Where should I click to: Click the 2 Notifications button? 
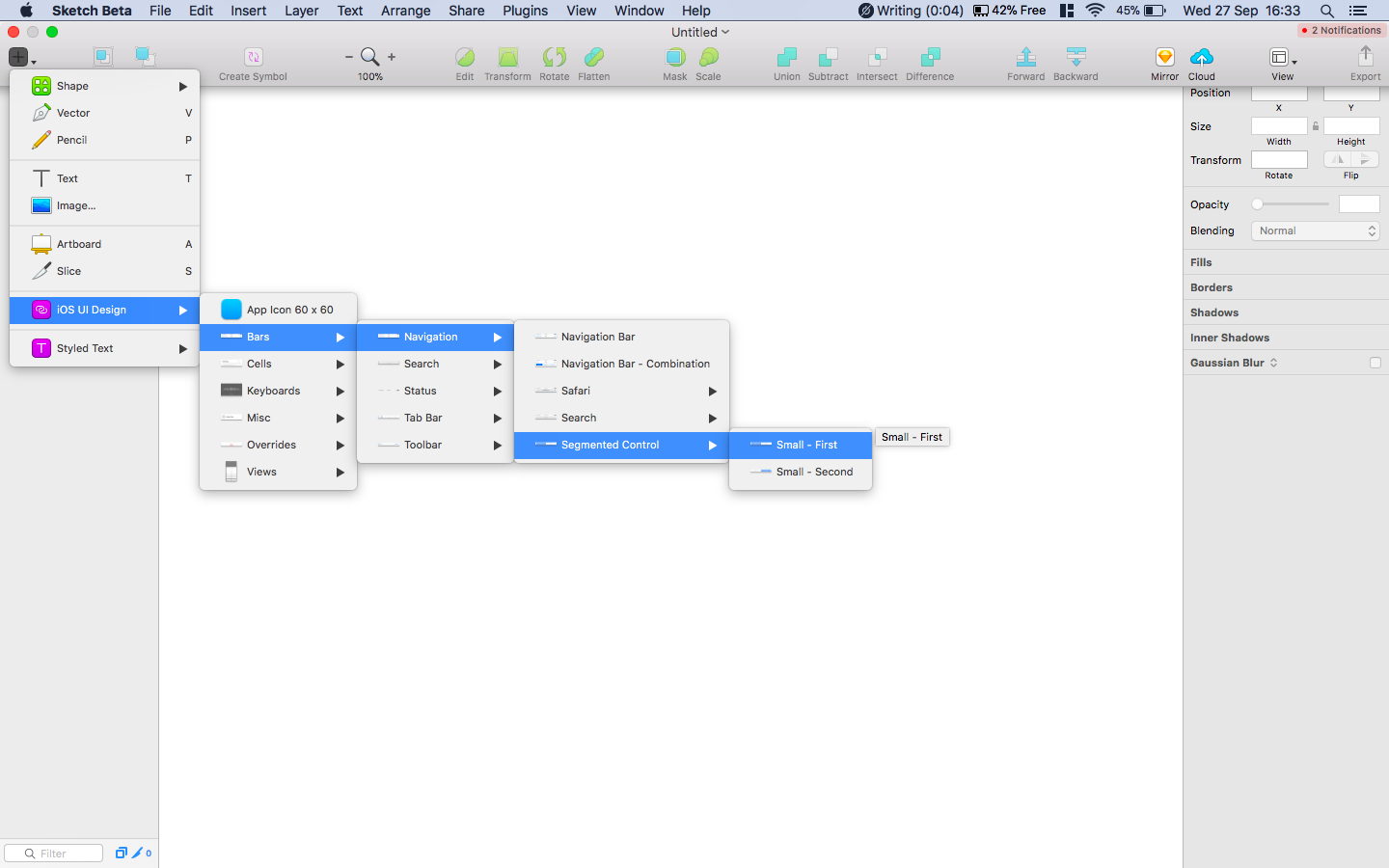1340,31
